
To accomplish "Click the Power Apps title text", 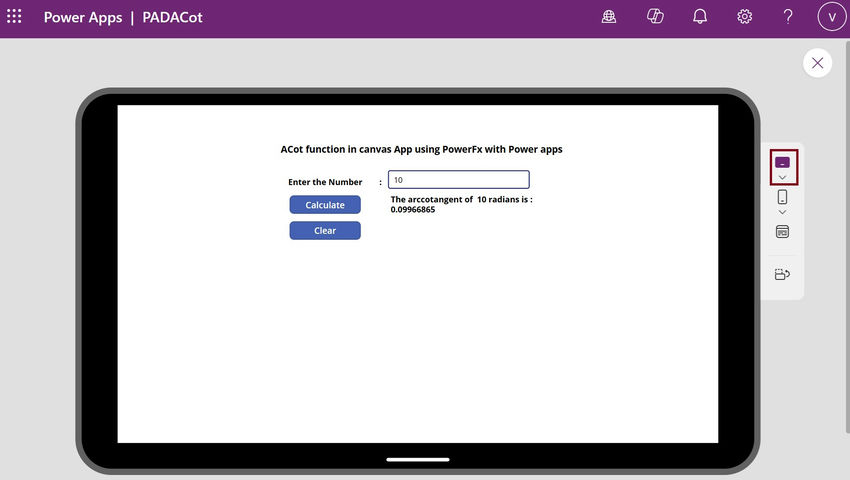I will coord(83,17).
